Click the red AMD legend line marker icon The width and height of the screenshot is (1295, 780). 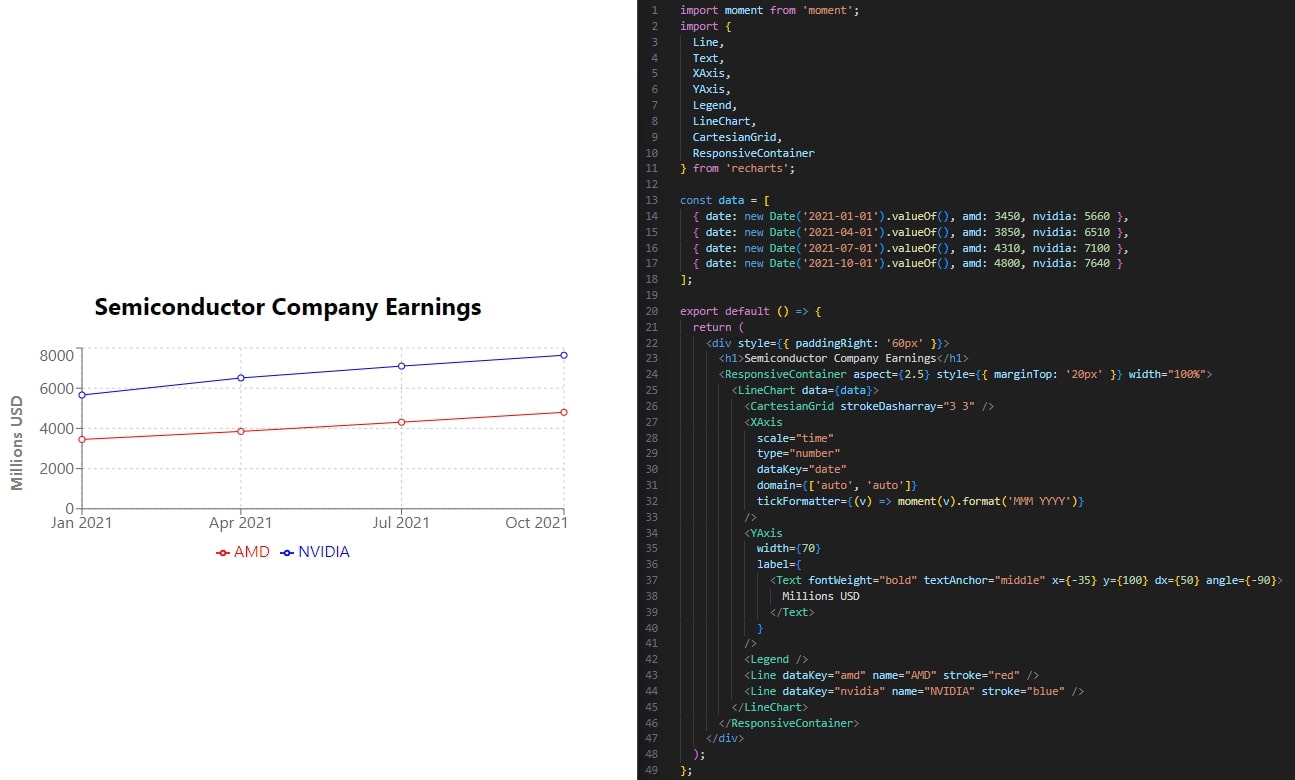(223, 552)
